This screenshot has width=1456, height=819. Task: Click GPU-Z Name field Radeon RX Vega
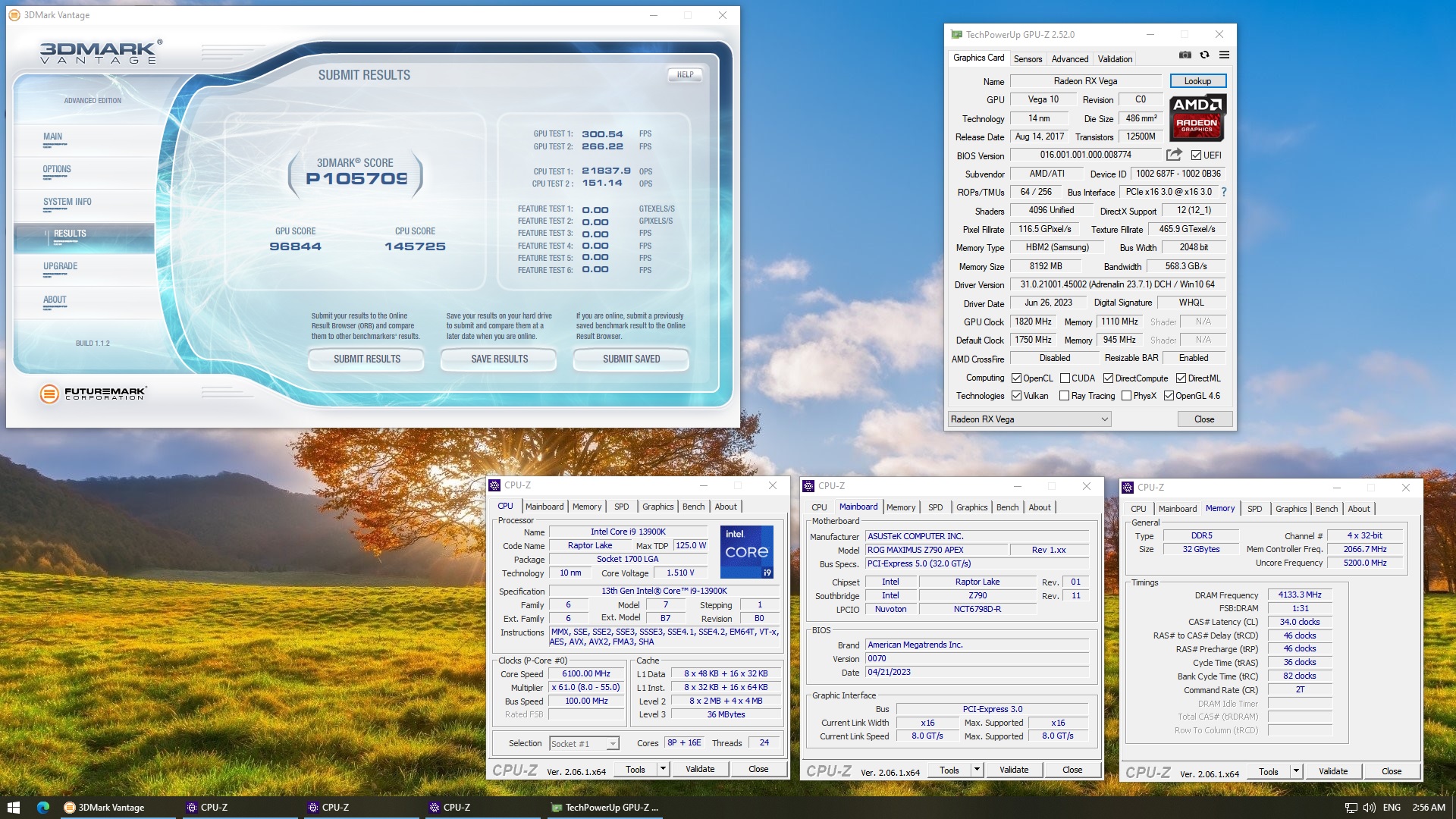1085,80
